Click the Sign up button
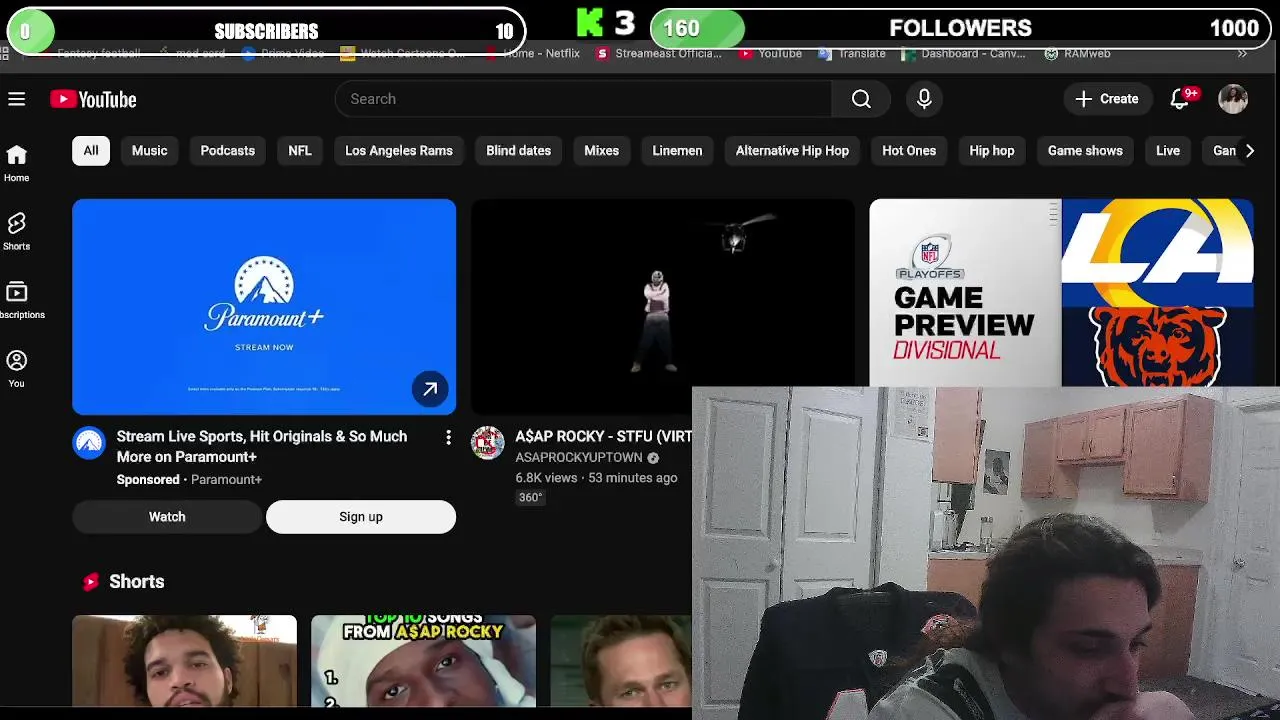The image size is (1280, 720). coord(361,517)
